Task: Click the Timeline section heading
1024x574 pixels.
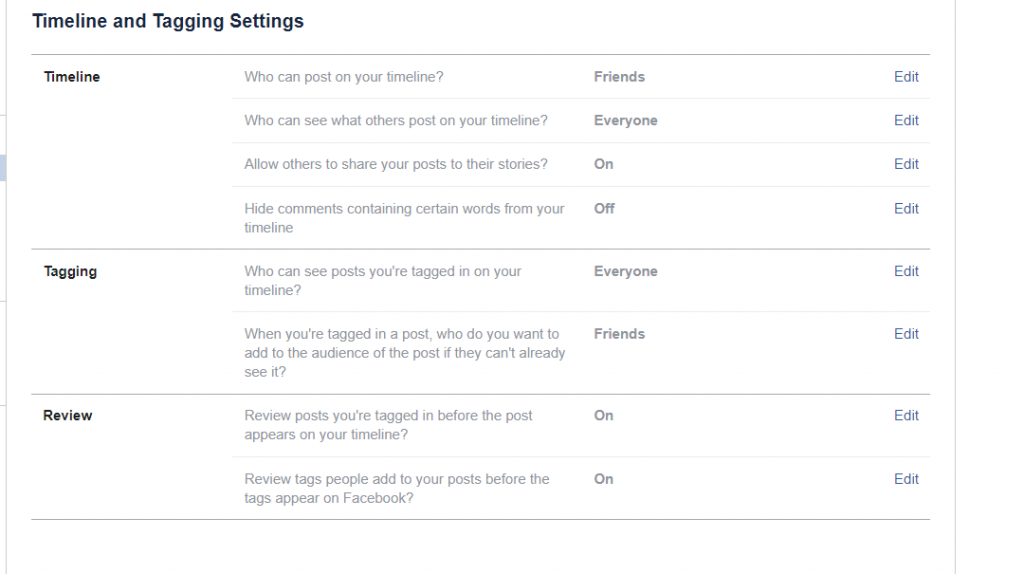Action: pyautogui.click(x=72, y=76)
